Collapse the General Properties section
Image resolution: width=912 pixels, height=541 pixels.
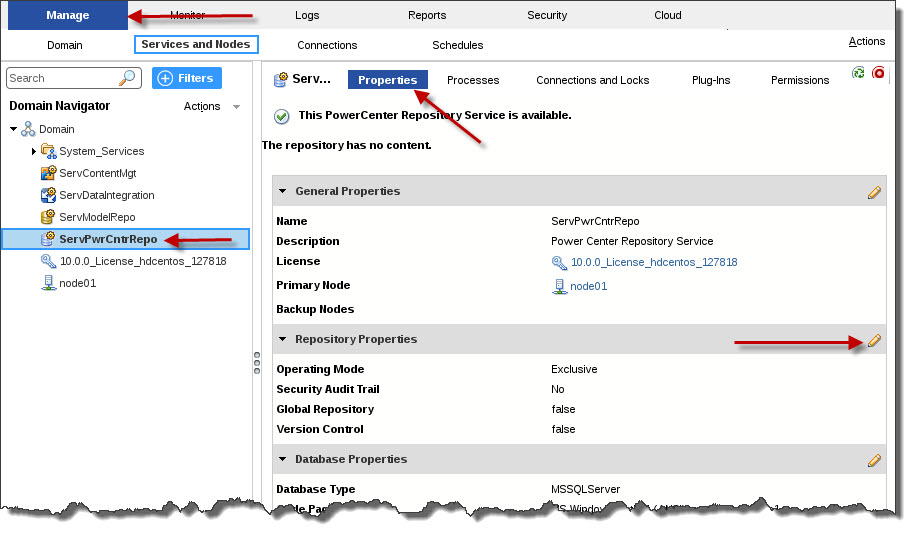[x=283, y=191]
